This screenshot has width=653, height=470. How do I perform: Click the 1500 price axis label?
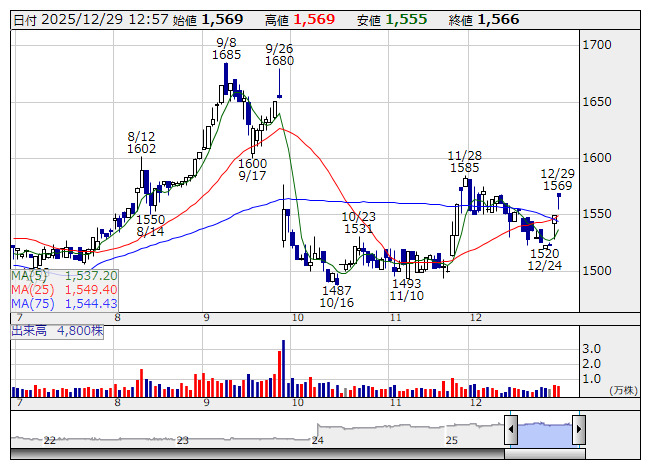pos(597,271)
